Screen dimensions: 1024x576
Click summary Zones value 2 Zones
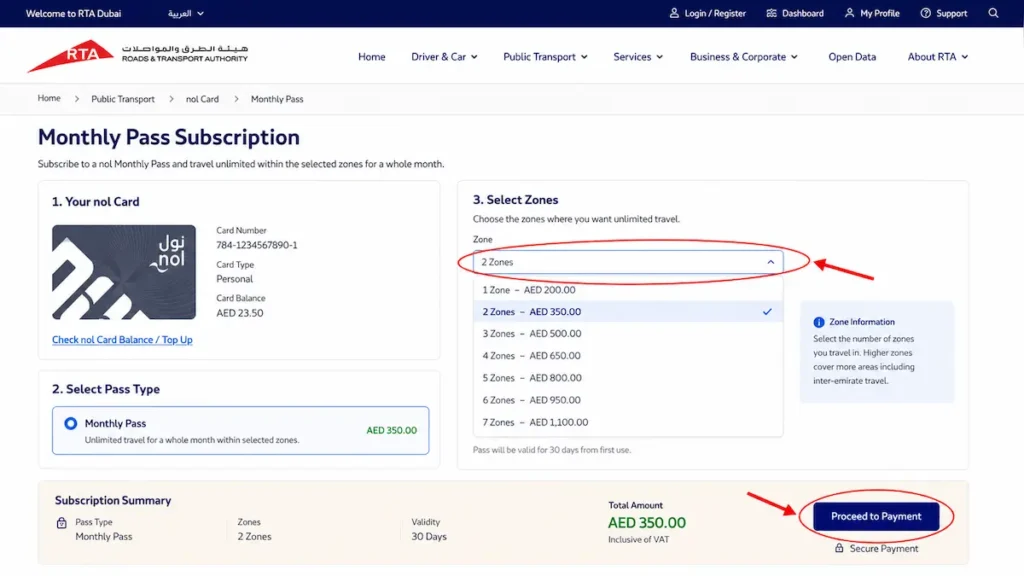pos(254,537)
